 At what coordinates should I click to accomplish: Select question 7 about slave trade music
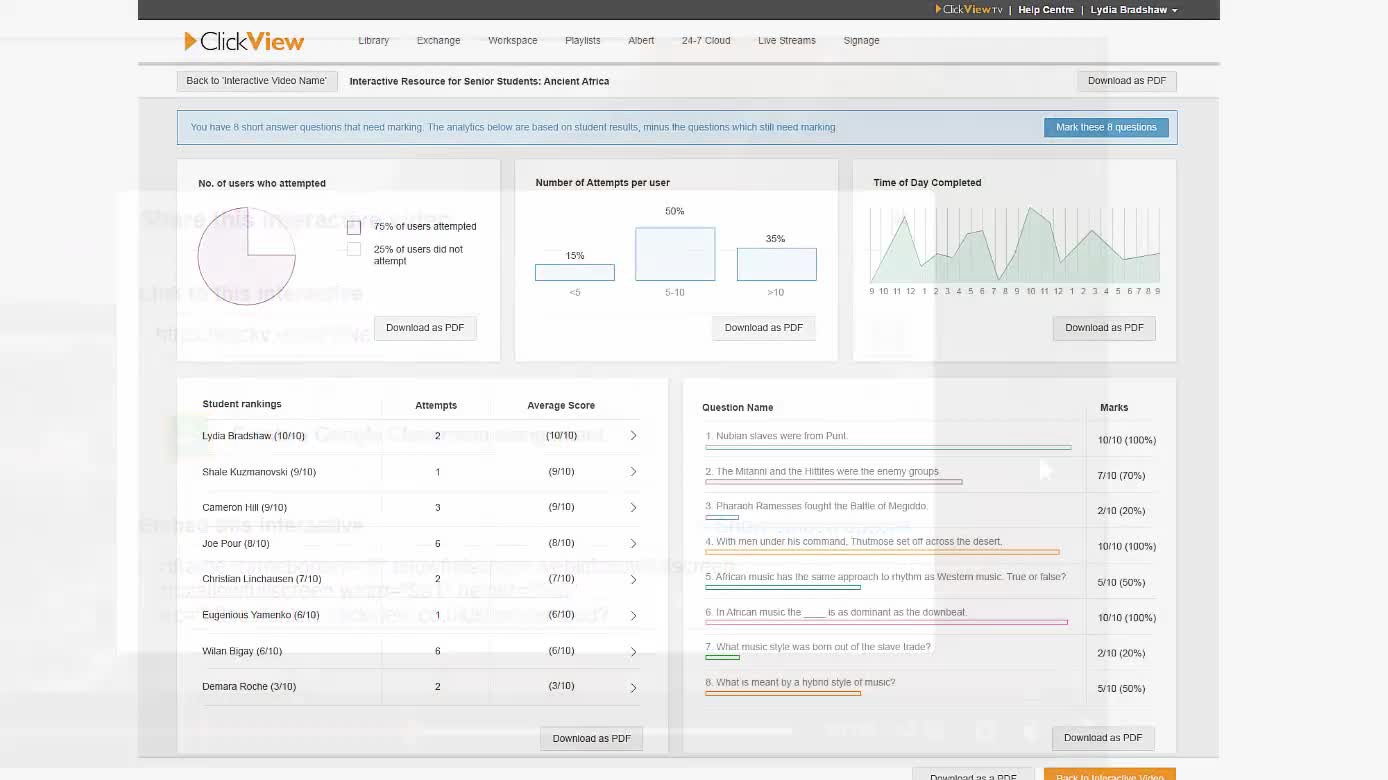[818, 647]
